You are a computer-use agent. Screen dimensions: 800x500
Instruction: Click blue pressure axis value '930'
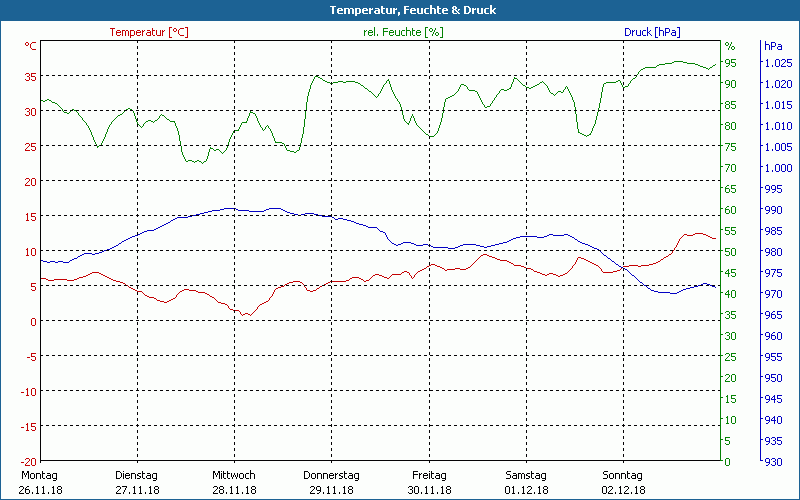773,462
